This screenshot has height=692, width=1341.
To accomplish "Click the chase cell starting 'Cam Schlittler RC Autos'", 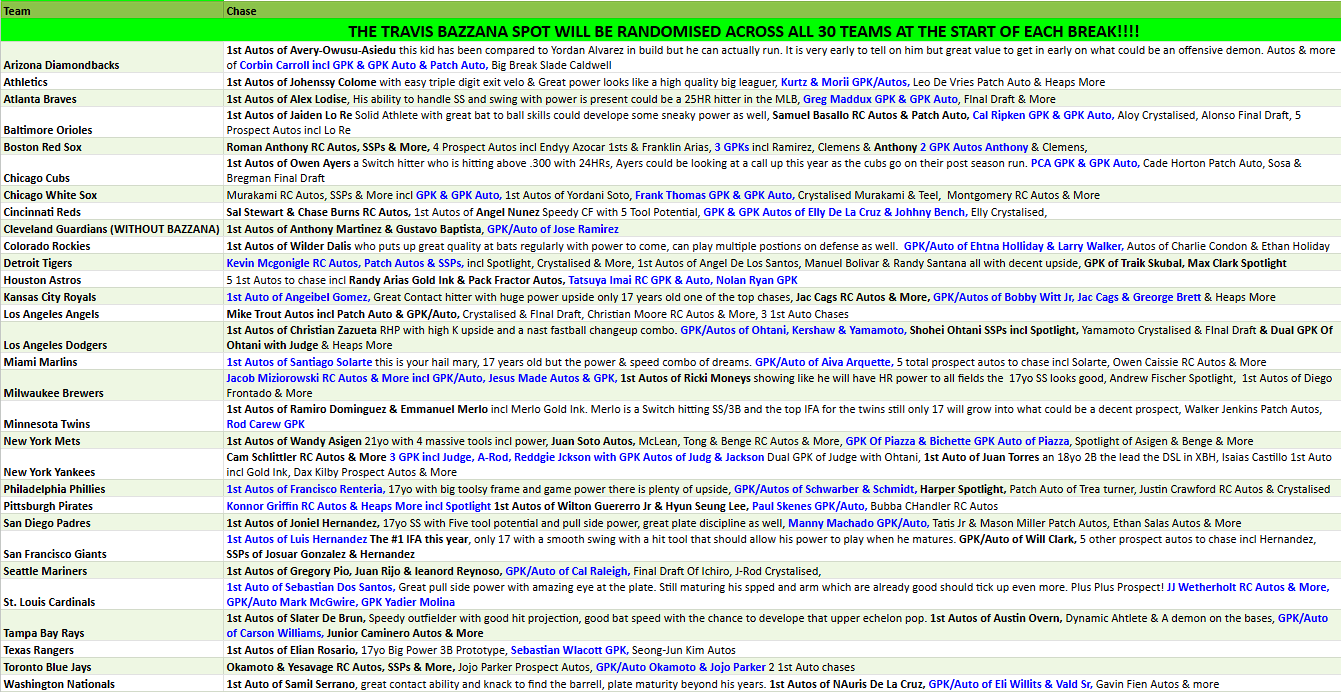I will [782, 465].
